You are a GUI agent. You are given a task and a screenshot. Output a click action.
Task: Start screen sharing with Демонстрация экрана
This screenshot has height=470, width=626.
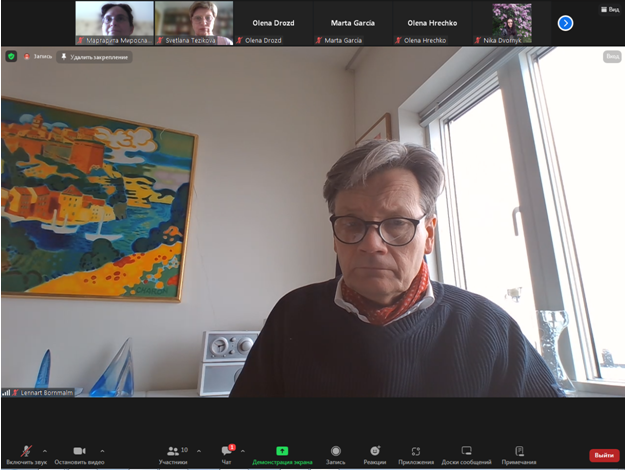tap(282, 454)
